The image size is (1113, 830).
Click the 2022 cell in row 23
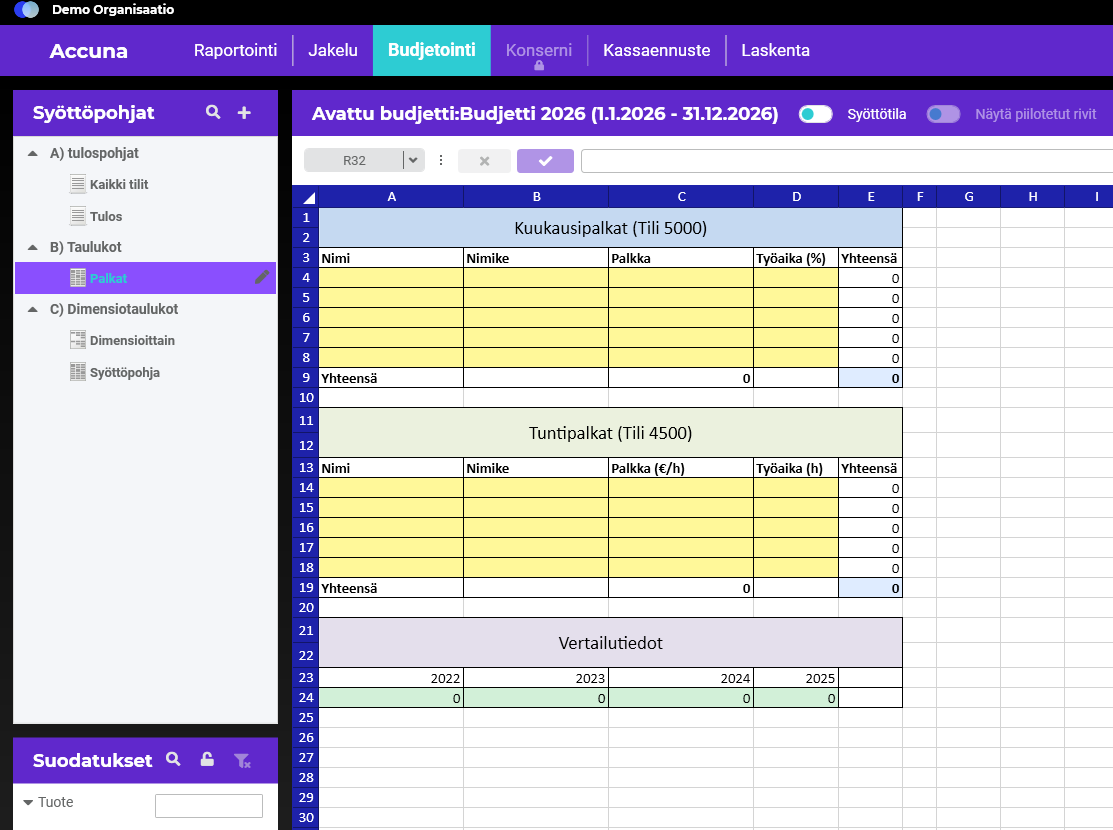(391, 678)
